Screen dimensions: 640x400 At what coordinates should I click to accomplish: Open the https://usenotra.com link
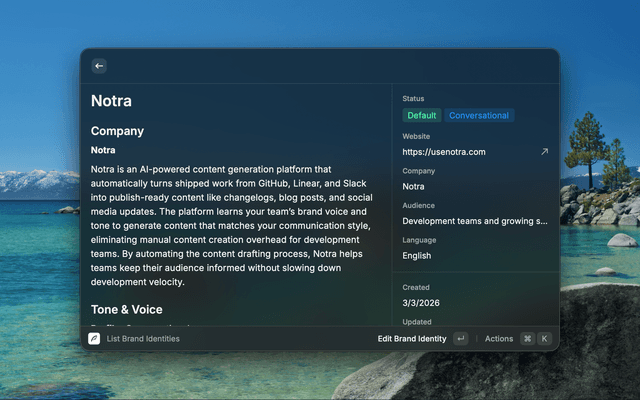pyautogui.click(x=443, y=152)
